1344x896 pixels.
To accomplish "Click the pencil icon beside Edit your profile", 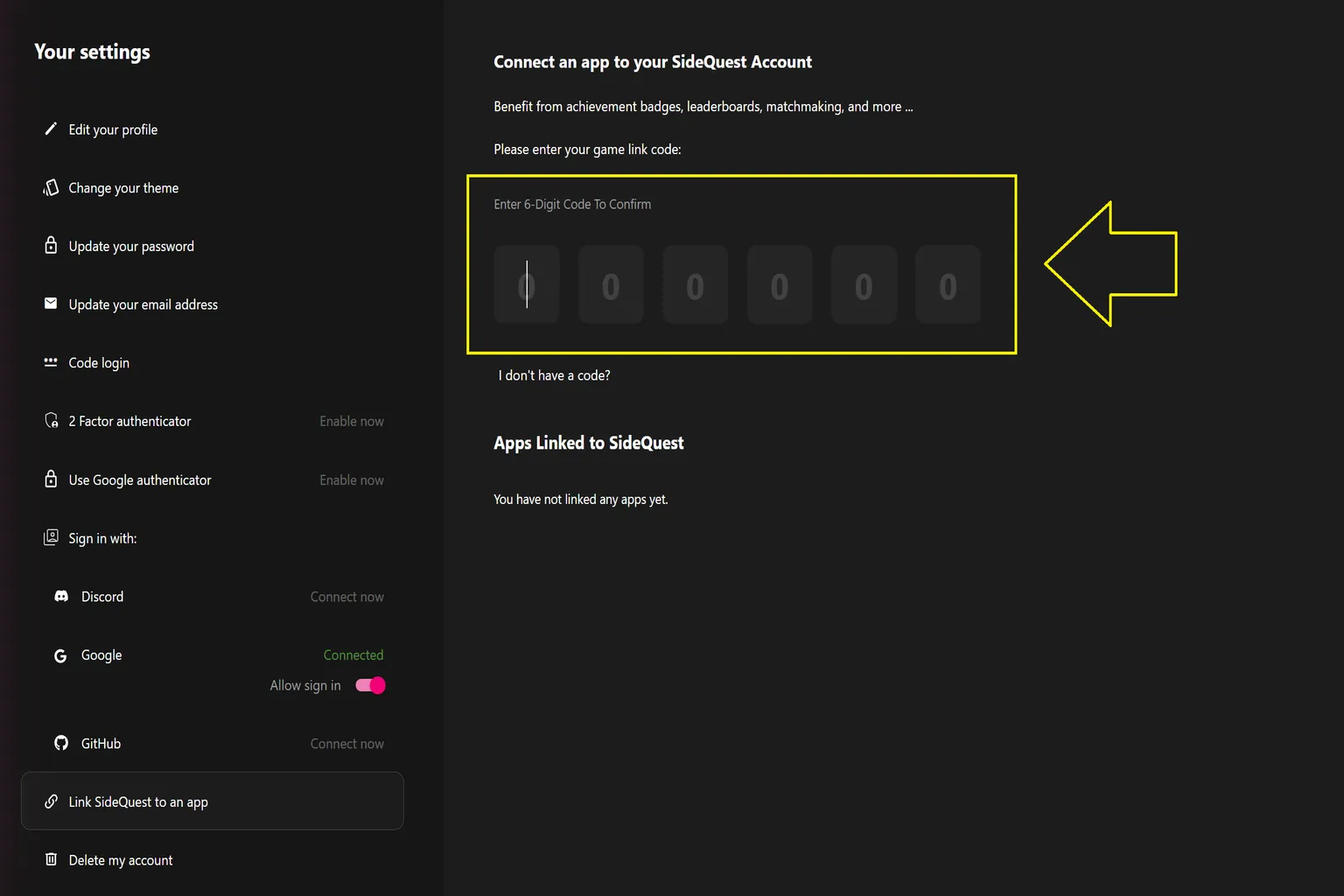I will [x=51, y=129].
